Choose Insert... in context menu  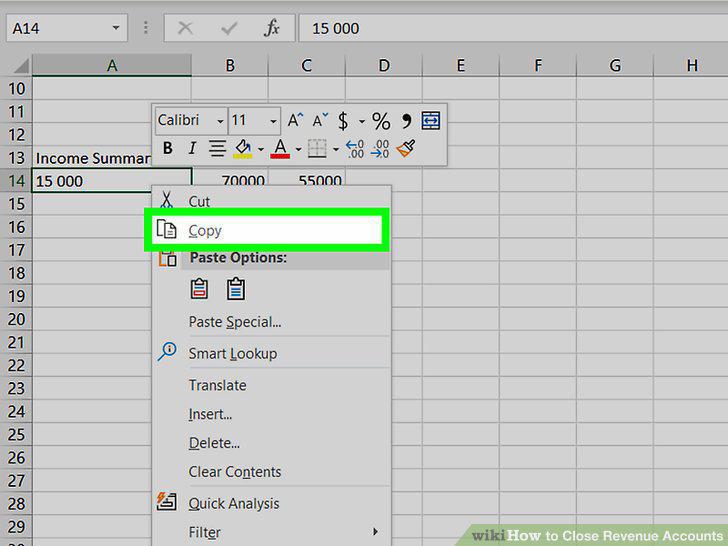click(x=272, y=414)
